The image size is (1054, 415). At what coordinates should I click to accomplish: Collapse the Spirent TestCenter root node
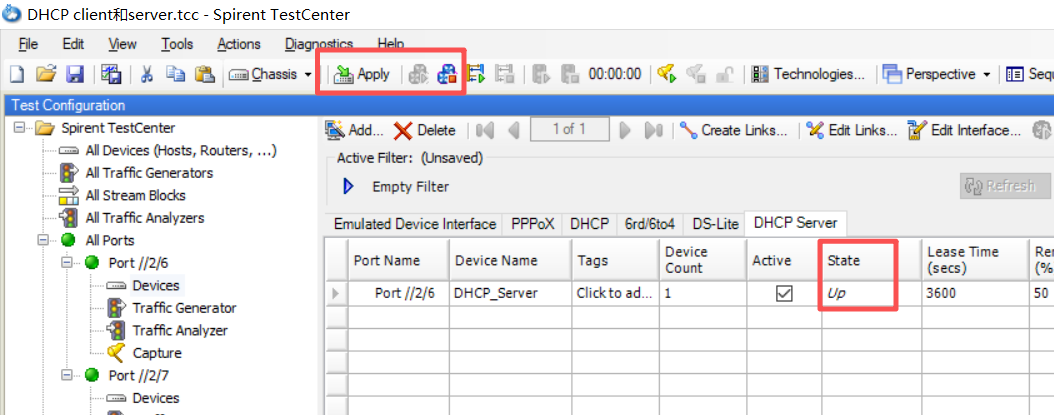[19, 128]
